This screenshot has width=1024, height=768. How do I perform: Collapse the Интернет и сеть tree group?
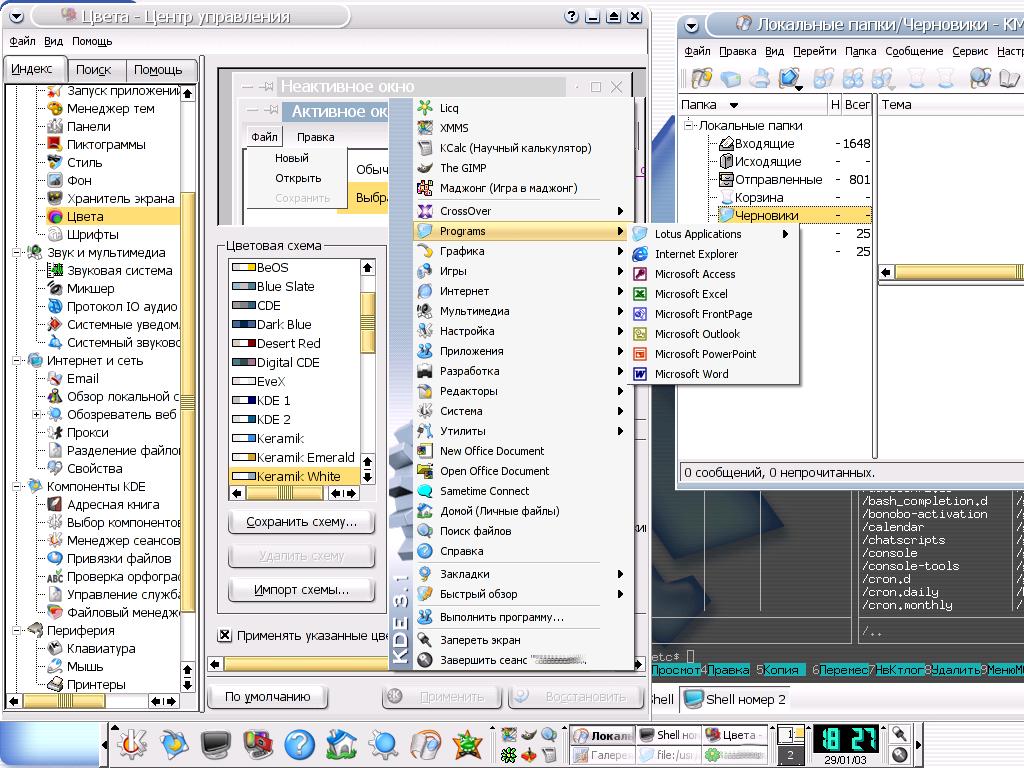17,360
